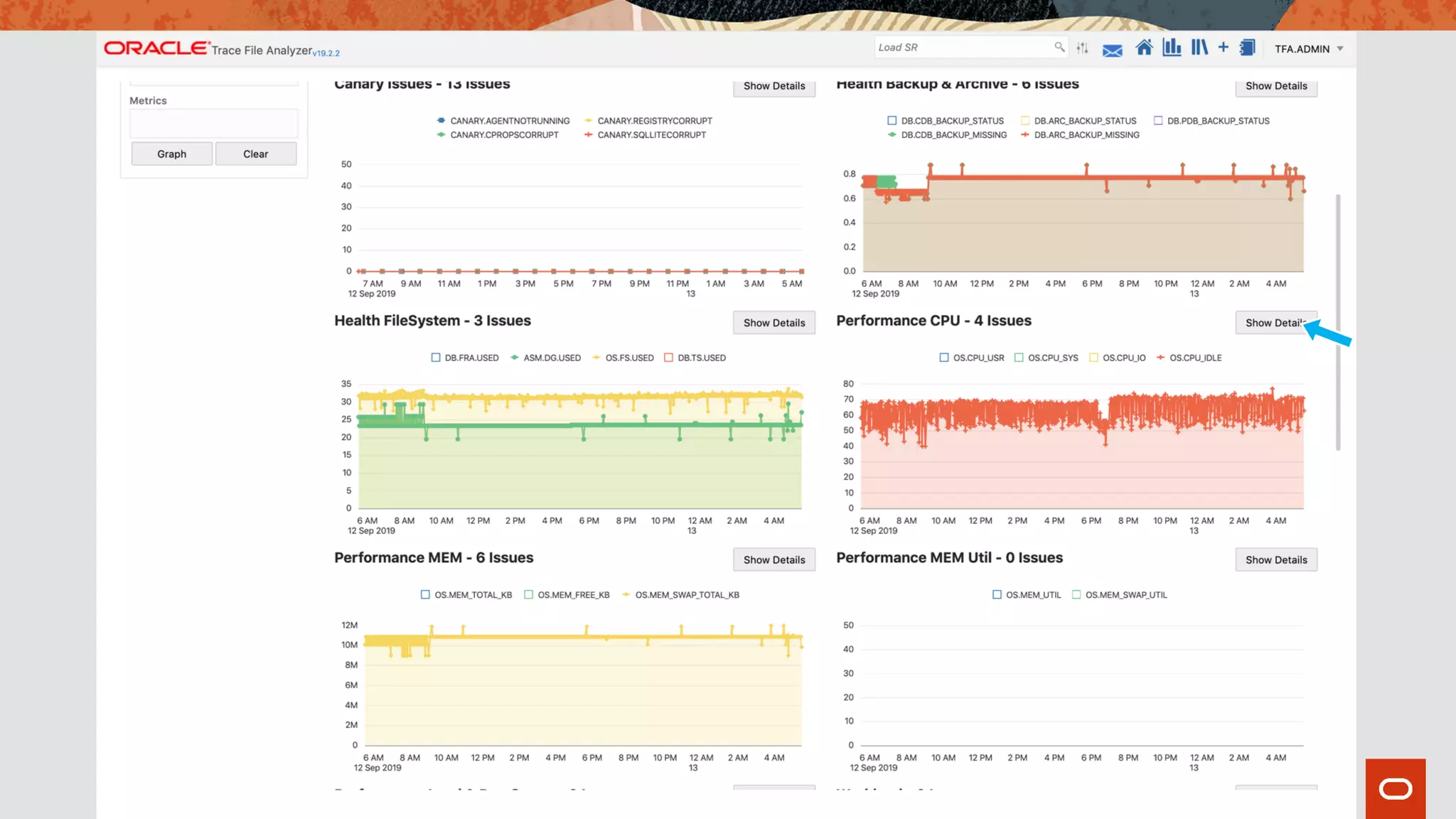Toggle OS.CPU_USR legend checkbox
The height and width of the screenshot is (819, 1456).
944,358
